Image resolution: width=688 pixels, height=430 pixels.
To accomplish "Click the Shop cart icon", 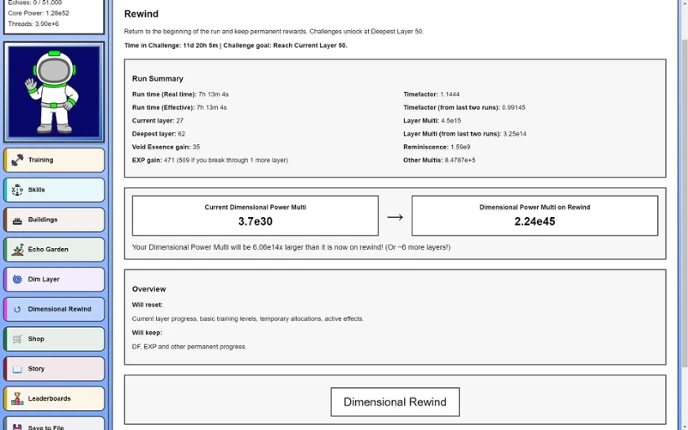I will pyautogui.click(x=17, y=339).
